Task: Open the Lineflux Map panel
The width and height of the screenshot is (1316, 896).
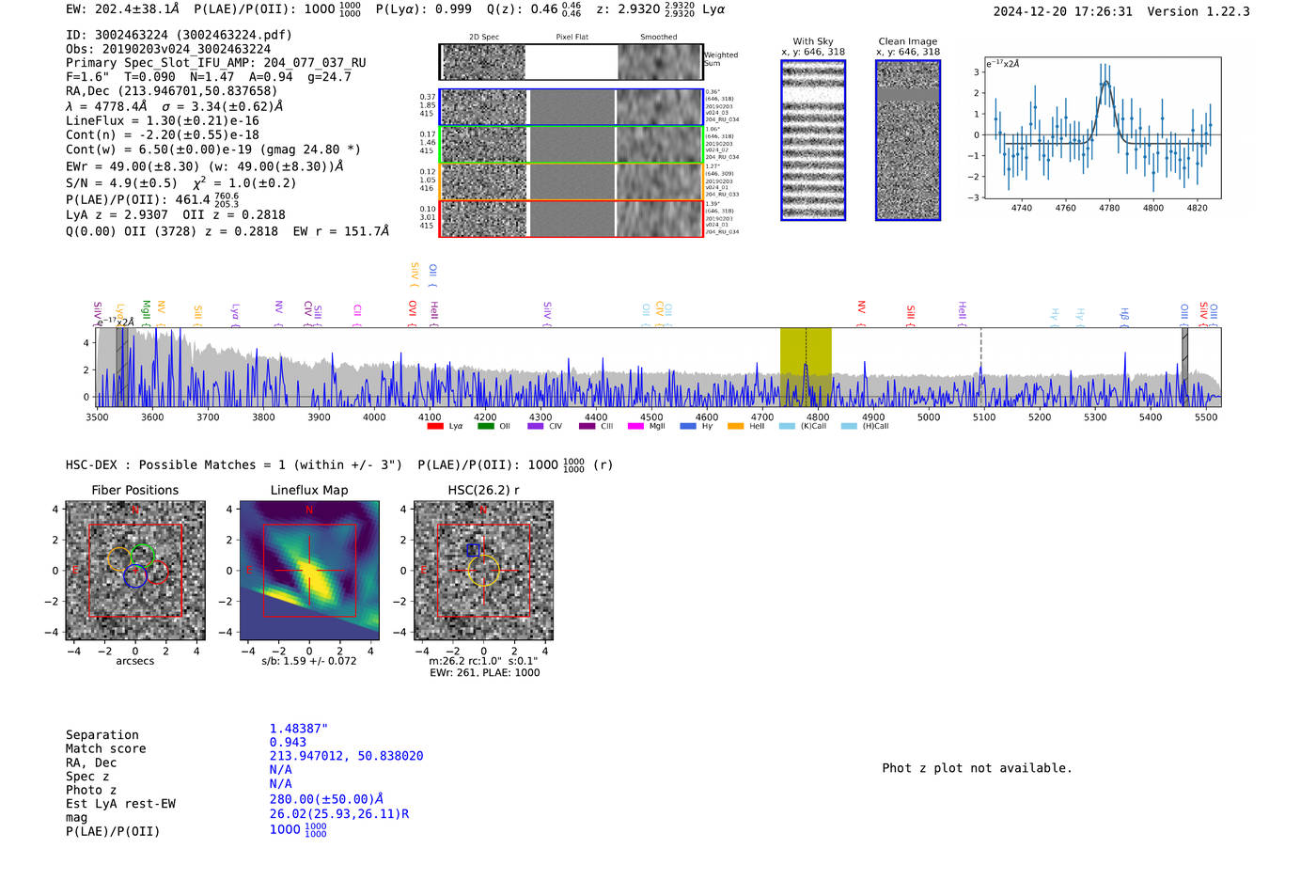Action: pos(309,571)
